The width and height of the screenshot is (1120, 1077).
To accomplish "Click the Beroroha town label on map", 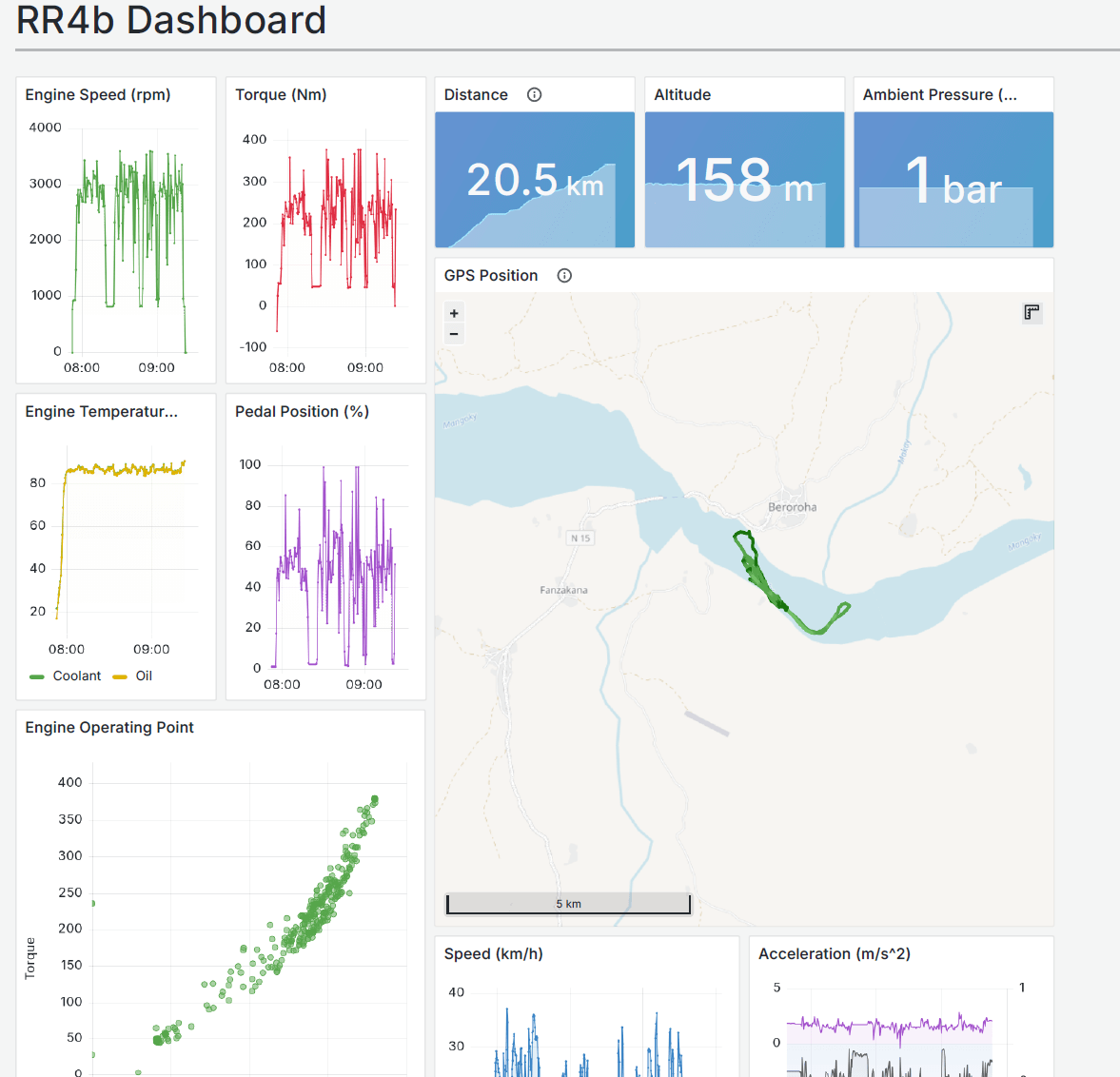I will (792, 507).
